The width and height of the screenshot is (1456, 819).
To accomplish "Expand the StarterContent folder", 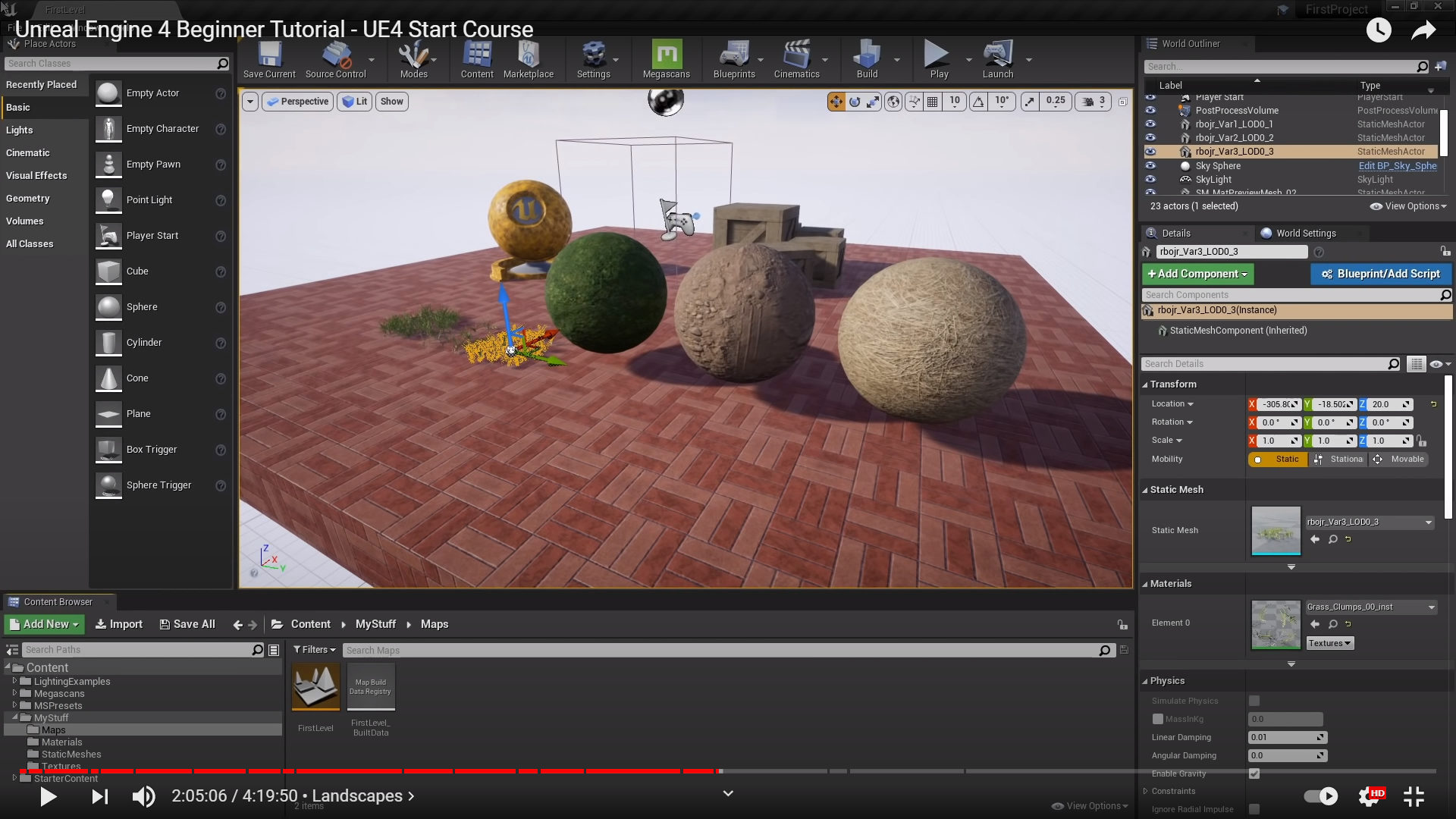I will [x=14, y=778].
